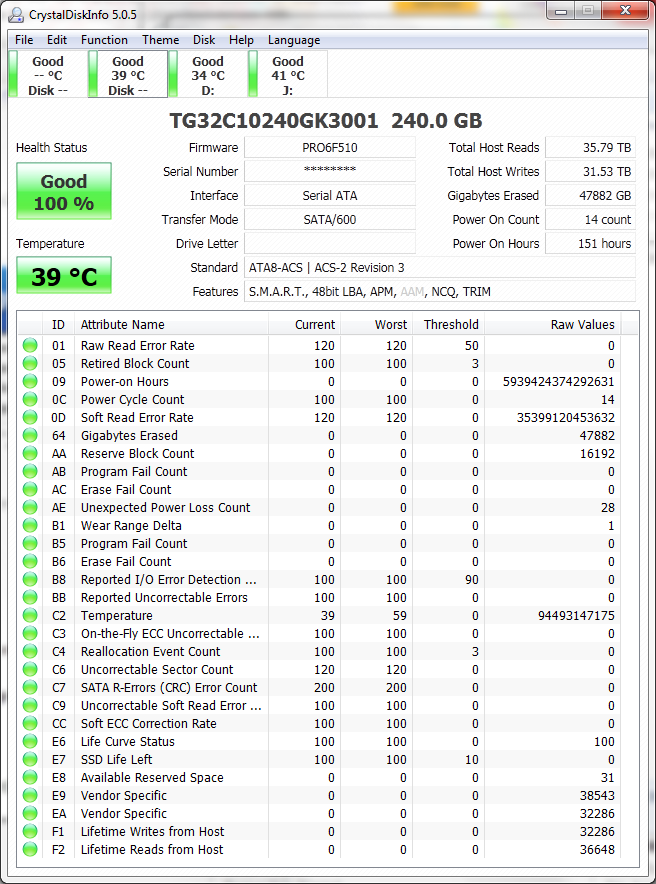This screenshot has height=884, width=656.
Task: Select the D: drive tab at 34 °C
Action: [208, 75]
